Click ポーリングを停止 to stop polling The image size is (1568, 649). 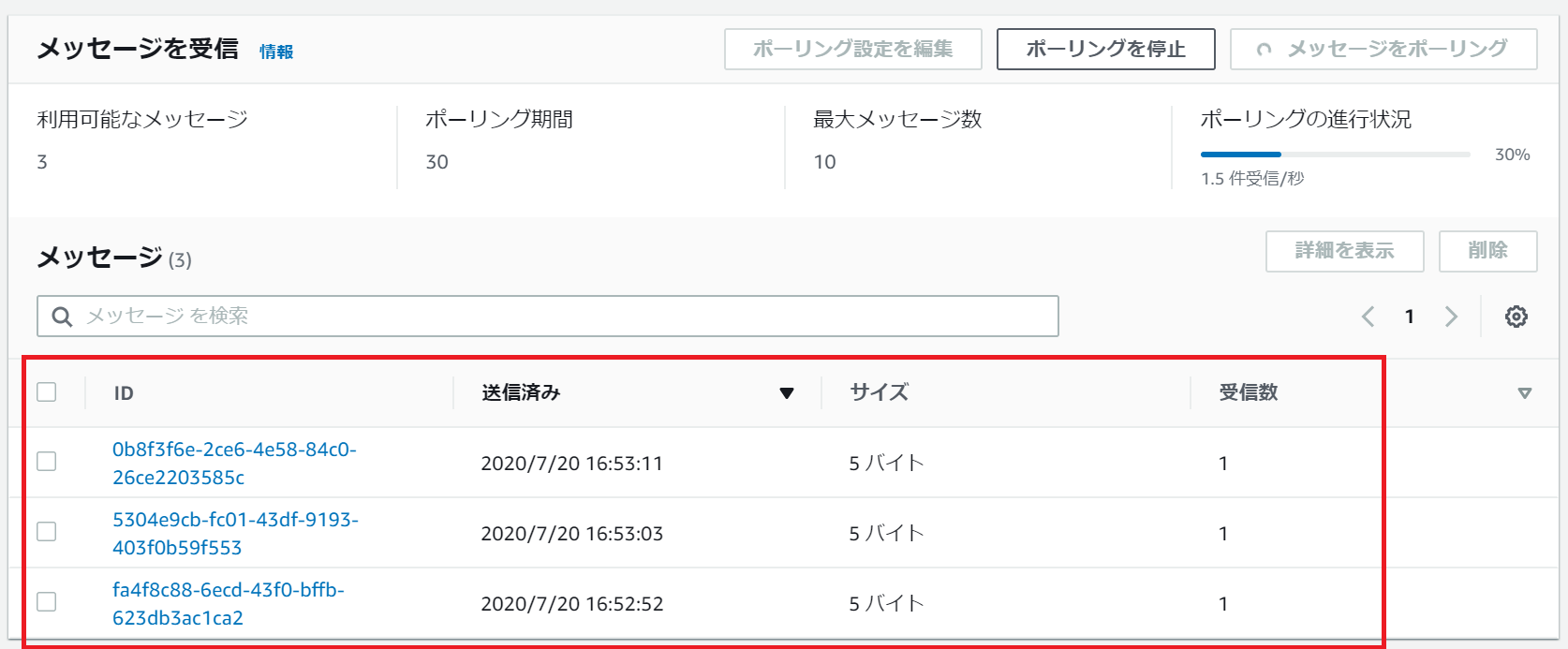pyautogui.click(x=1105, y=49)
